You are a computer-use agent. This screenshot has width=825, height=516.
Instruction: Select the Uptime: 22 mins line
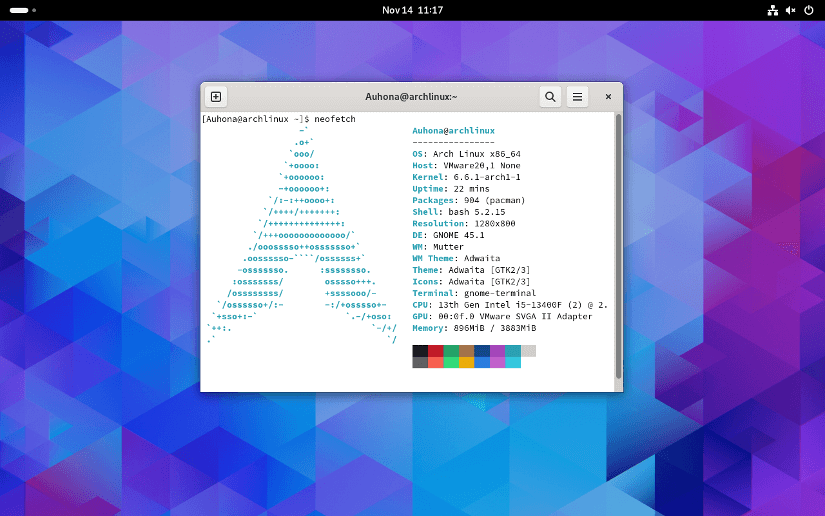(x=451, y=189)
